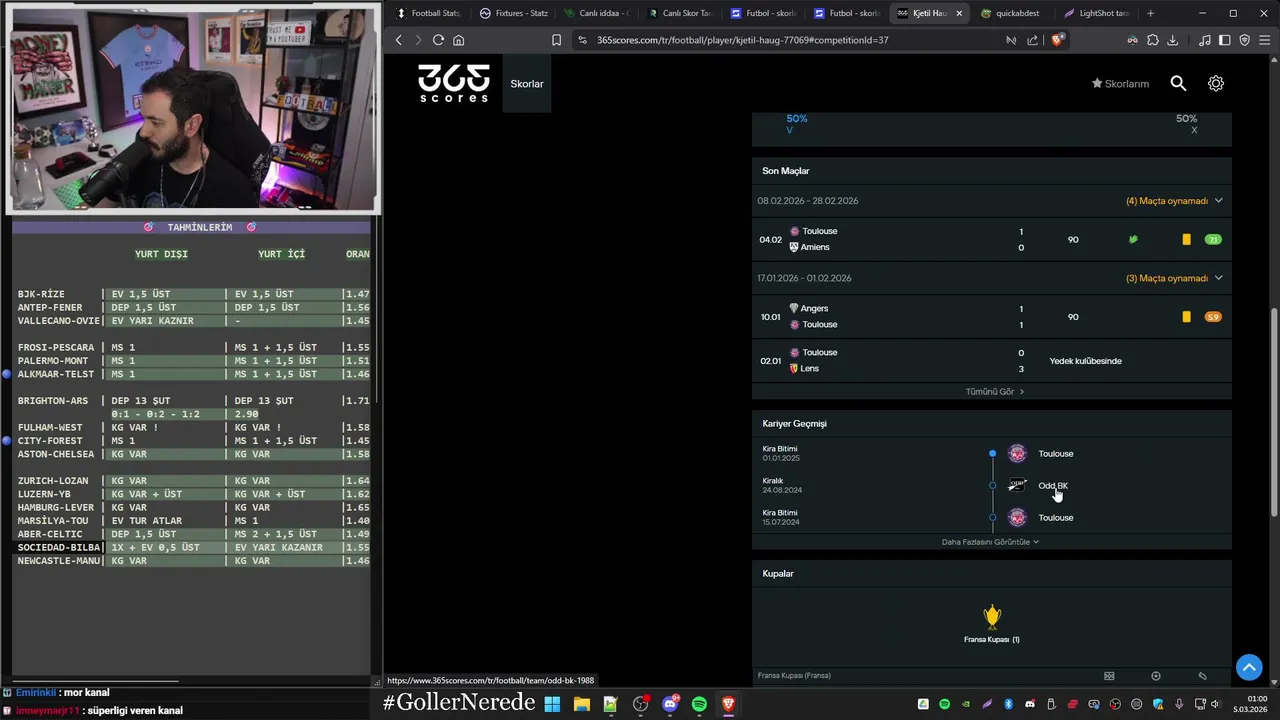The height and width of the screenshot is (720, 1280).
Task: Switch to quickabdest tab
Action: [x=1011, y=13]
